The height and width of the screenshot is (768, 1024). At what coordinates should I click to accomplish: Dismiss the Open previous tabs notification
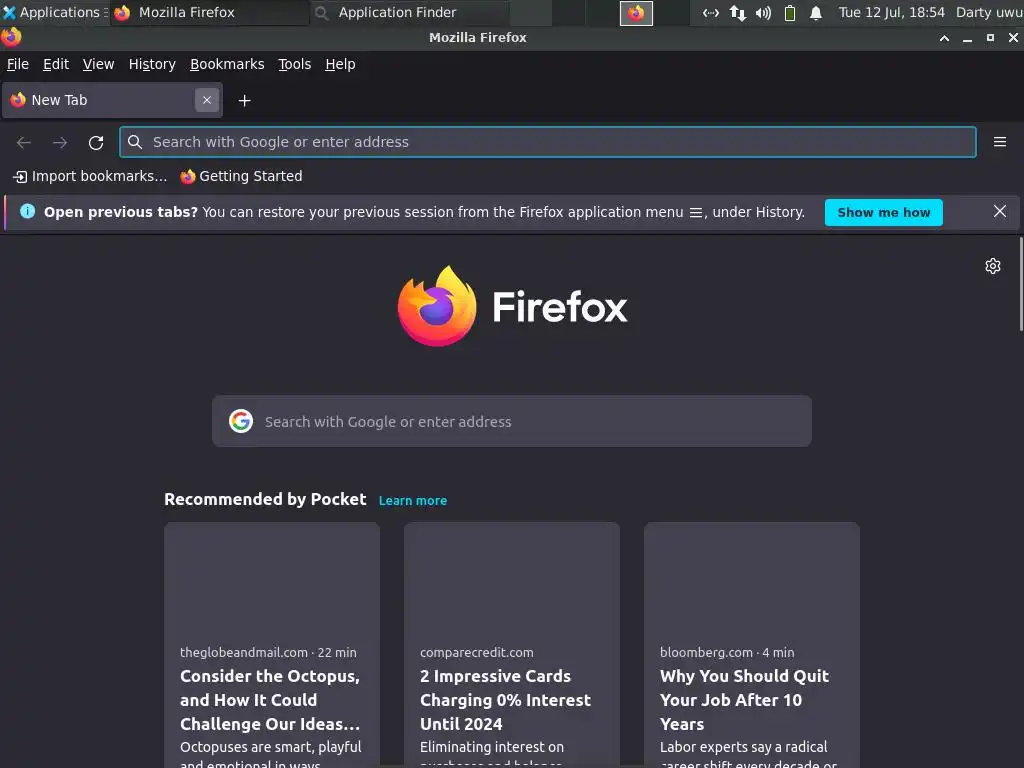[1000, 212]
